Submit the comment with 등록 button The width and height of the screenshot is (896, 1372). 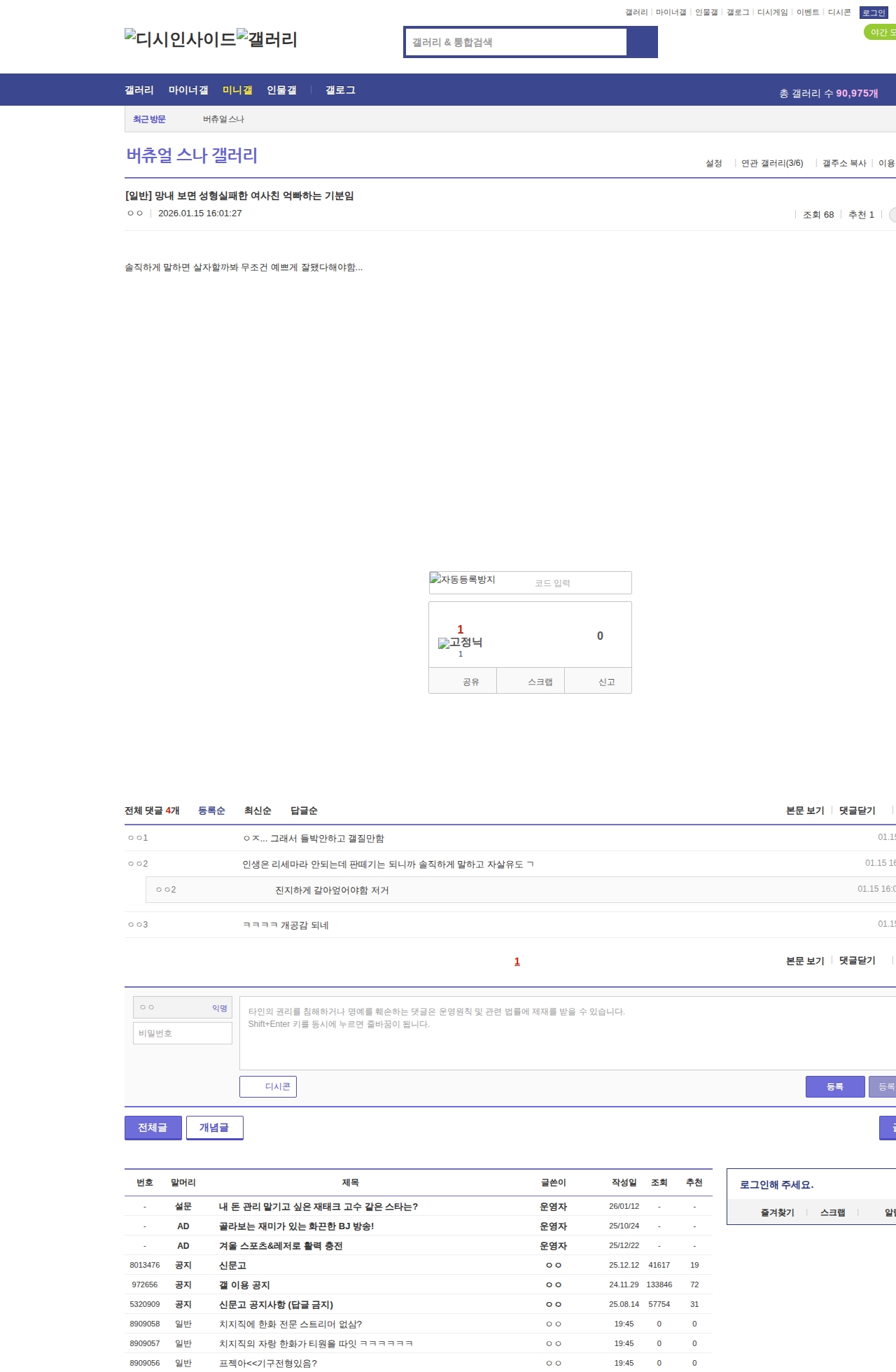834,1086
